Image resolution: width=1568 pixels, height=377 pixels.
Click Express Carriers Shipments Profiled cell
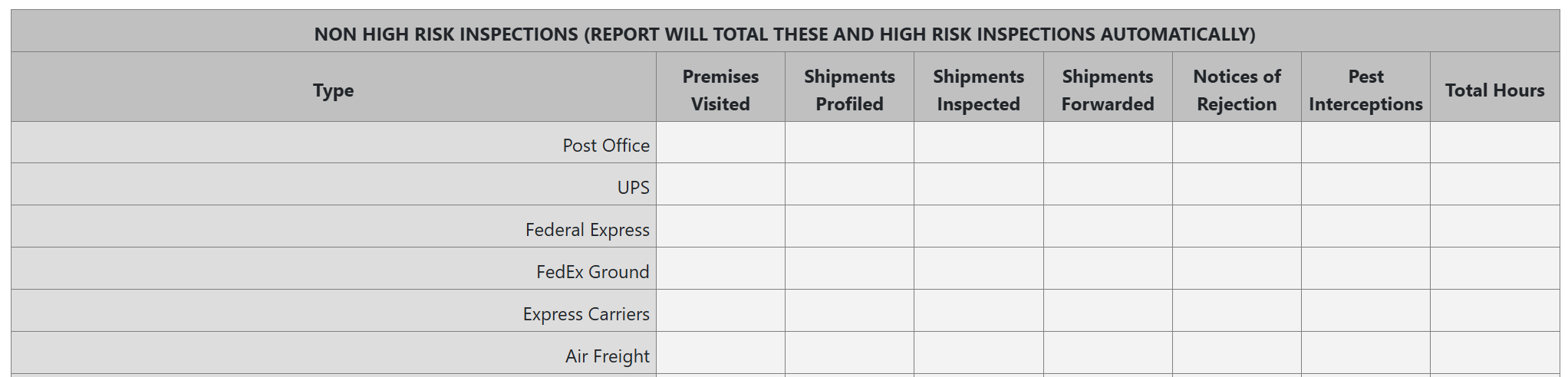tap(849, 311)
